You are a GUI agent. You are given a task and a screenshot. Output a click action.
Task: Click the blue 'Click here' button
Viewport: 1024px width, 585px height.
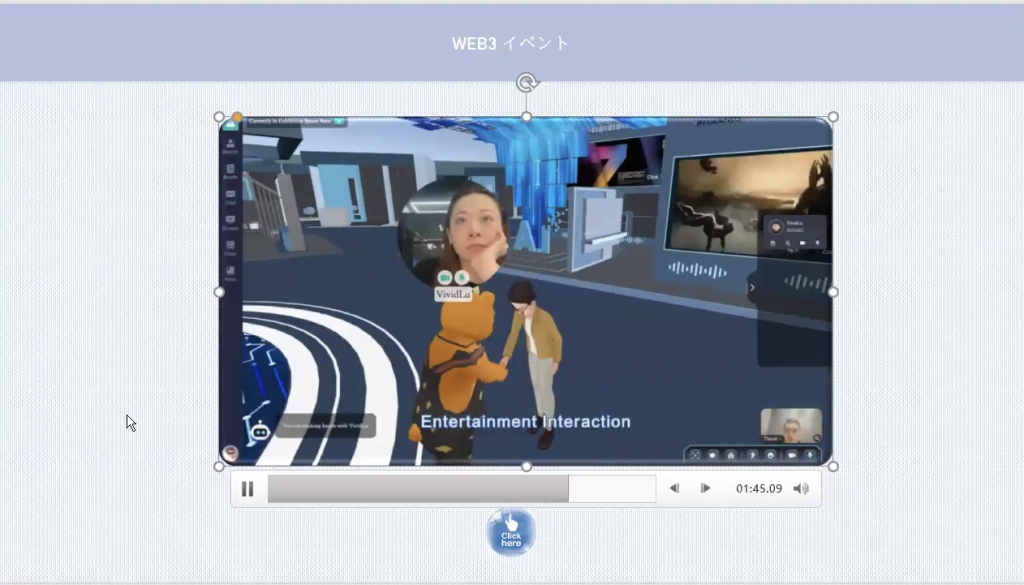coord(511,532)
